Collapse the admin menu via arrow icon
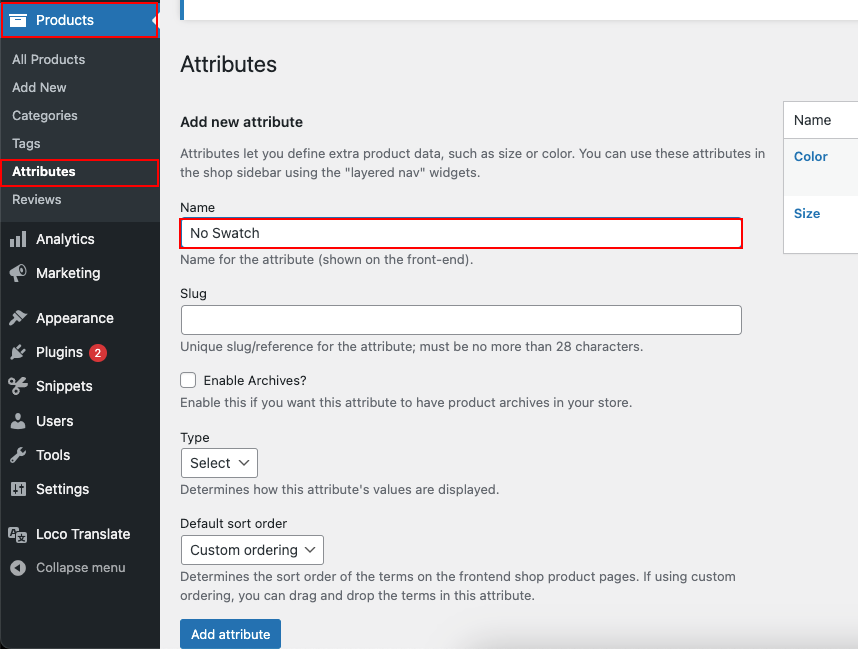Screen dimensions: 858x649 [x=18, y=568]
